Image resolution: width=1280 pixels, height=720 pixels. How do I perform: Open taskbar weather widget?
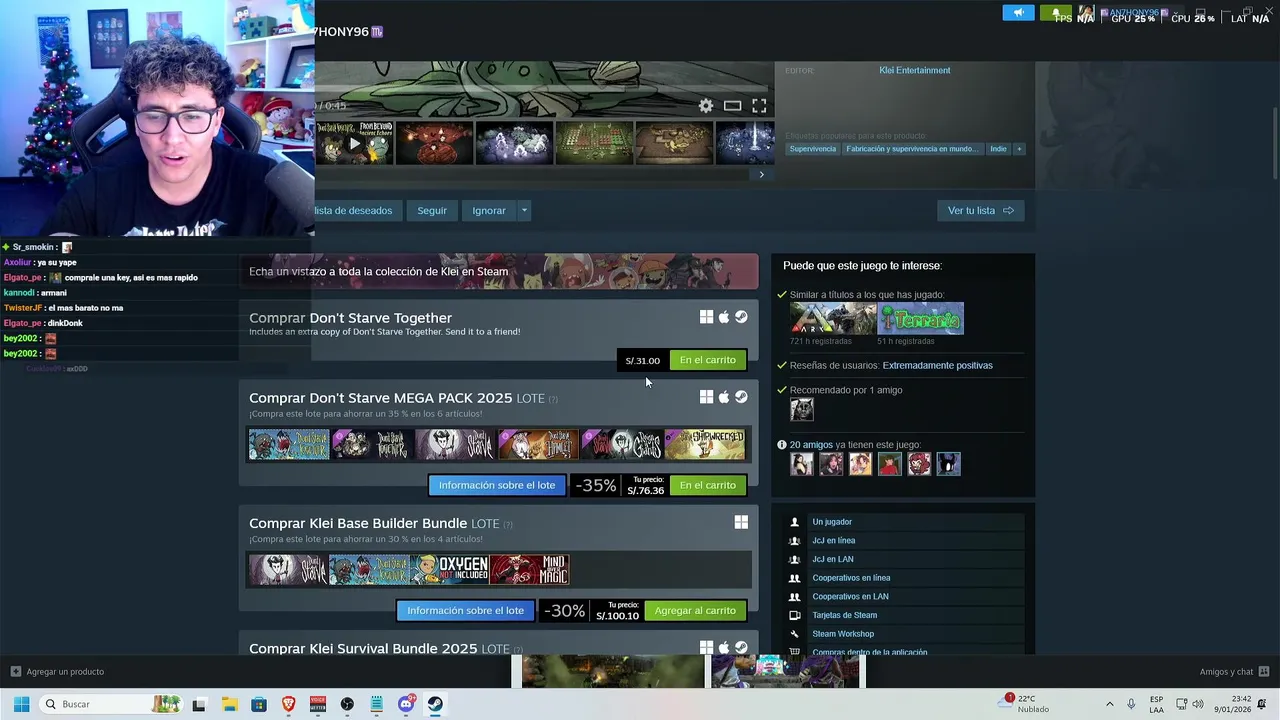1024,704
